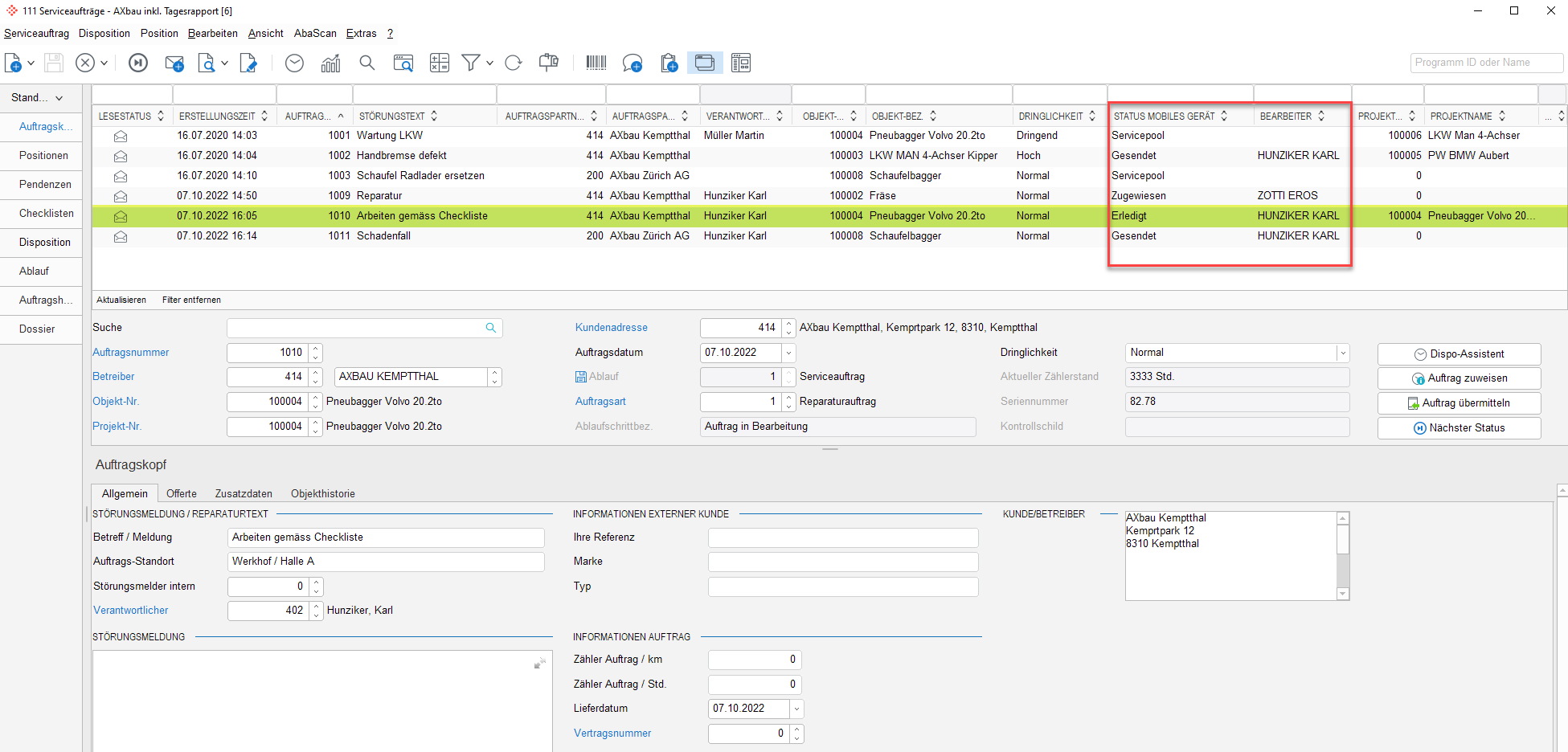Click the magnifying glass search icon
Screen dimensions: 1568x752
coord(367,63)
